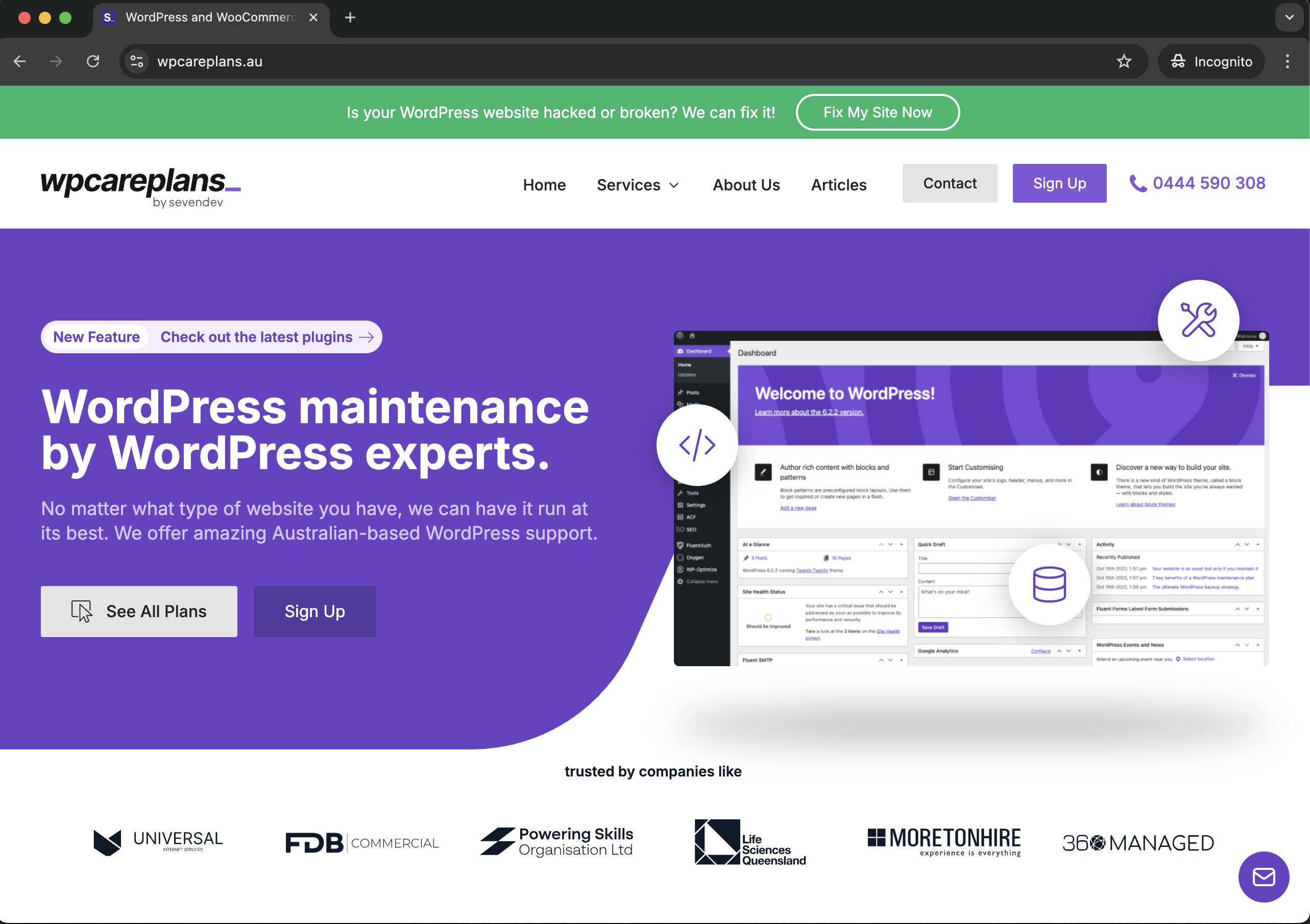The width and height of the screenshot is (1310, 924).
Task: Click the database stack circle icon
Action: point(1049,584)
